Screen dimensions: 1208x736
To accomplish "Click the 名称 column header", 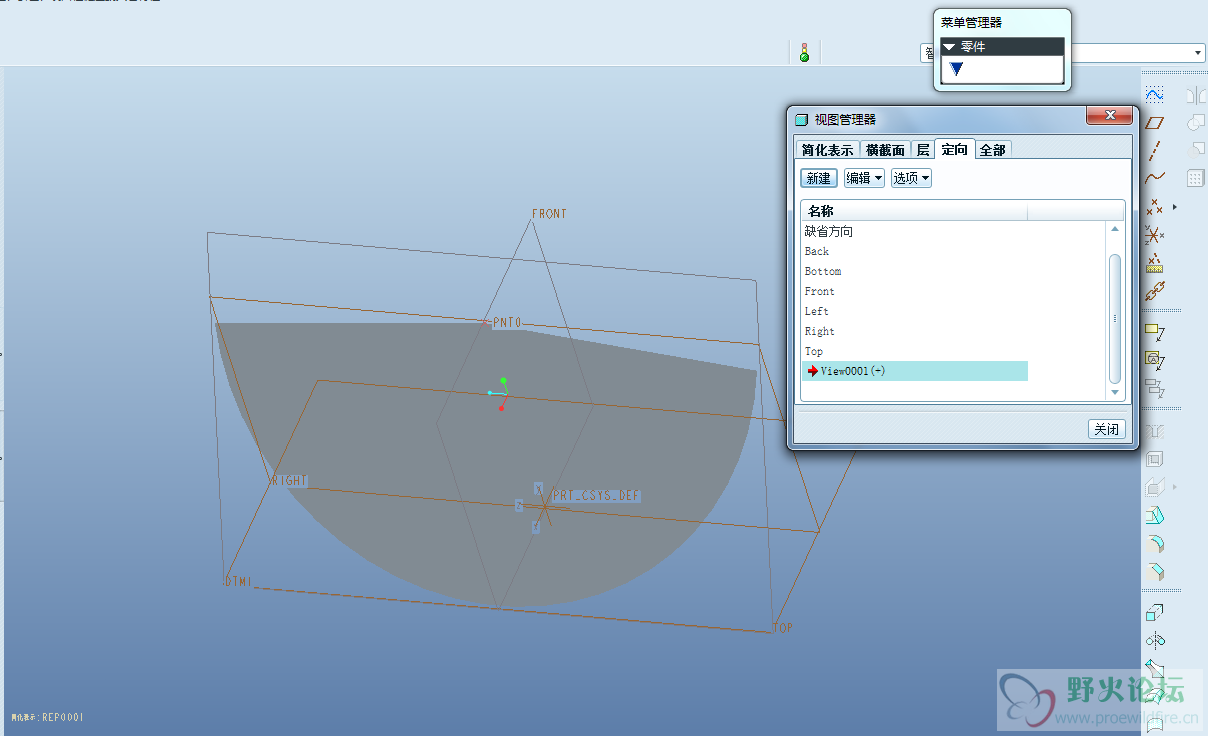I will pyautogui.click(x=915, y=211).
